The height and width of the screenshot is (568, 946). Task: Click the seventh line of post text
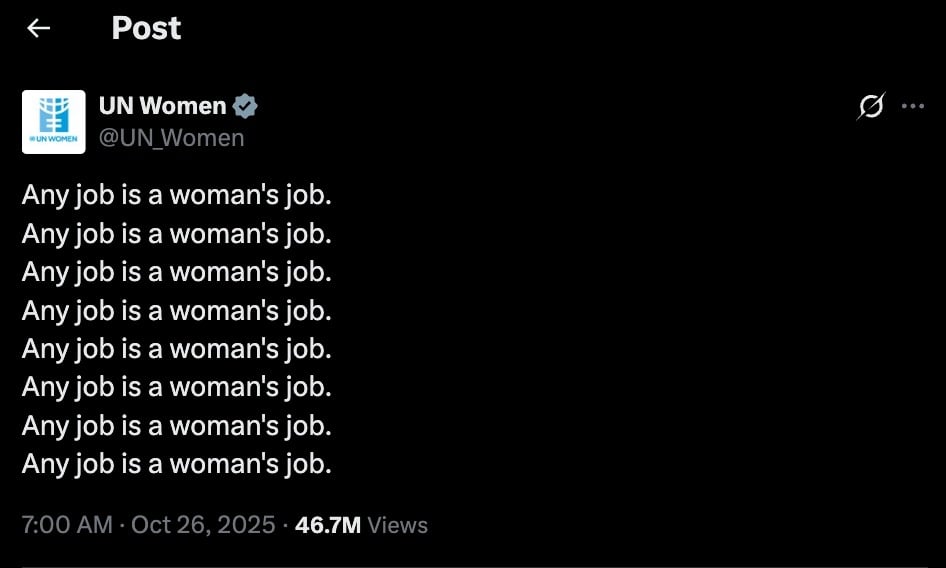(x=176, y=425)
